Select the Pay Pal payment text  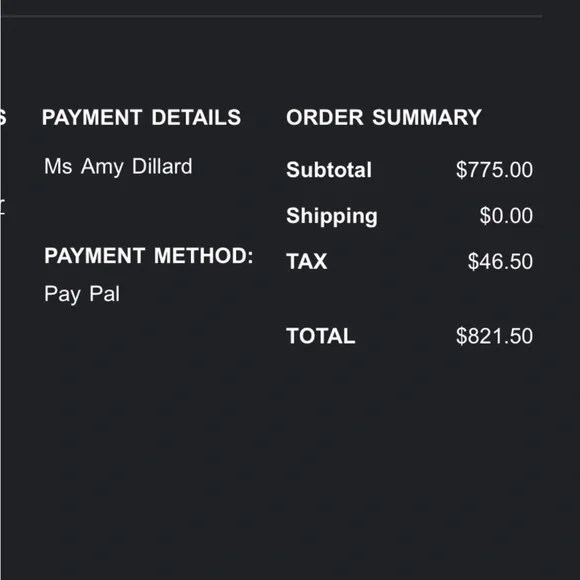[x=82, y=294]
